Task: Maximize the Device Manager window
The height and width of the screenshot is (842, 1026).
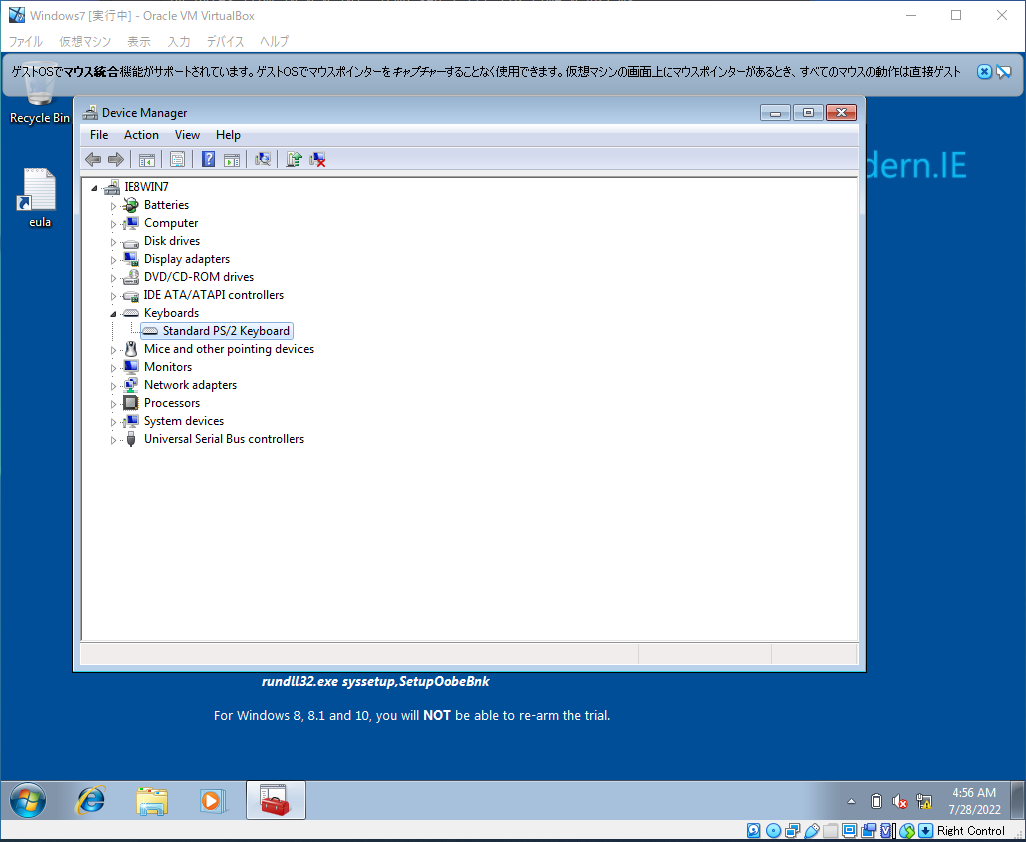Action: click(x=808, y=113)
